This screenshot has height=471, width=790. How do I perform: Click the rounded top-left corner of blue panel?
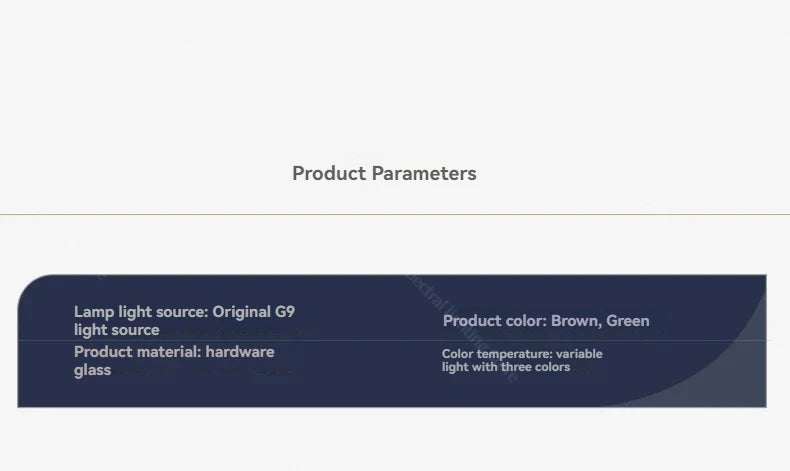click(32, 288)
